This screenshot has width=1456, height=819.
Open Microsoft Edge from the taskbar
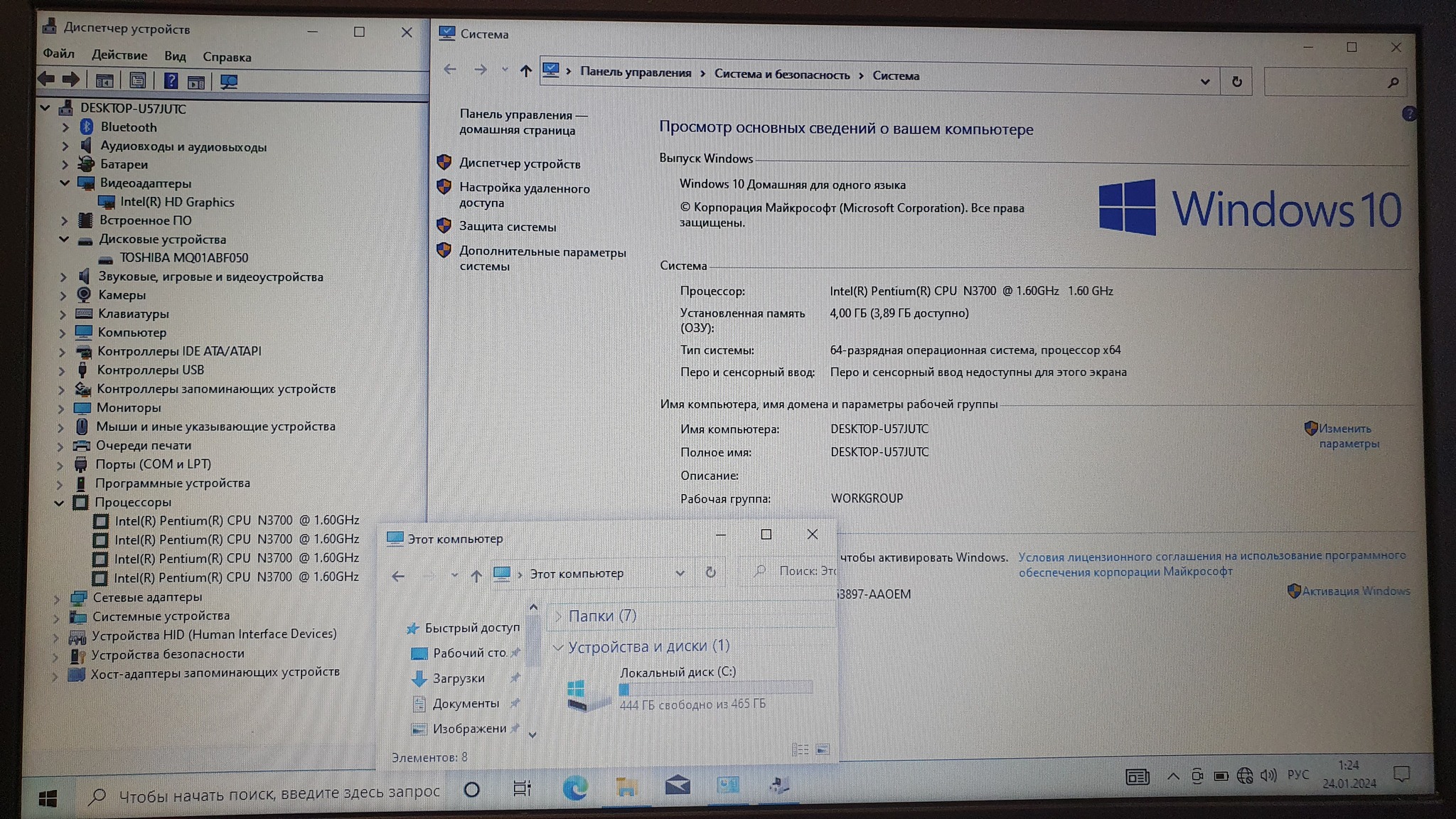pos(574,788)
